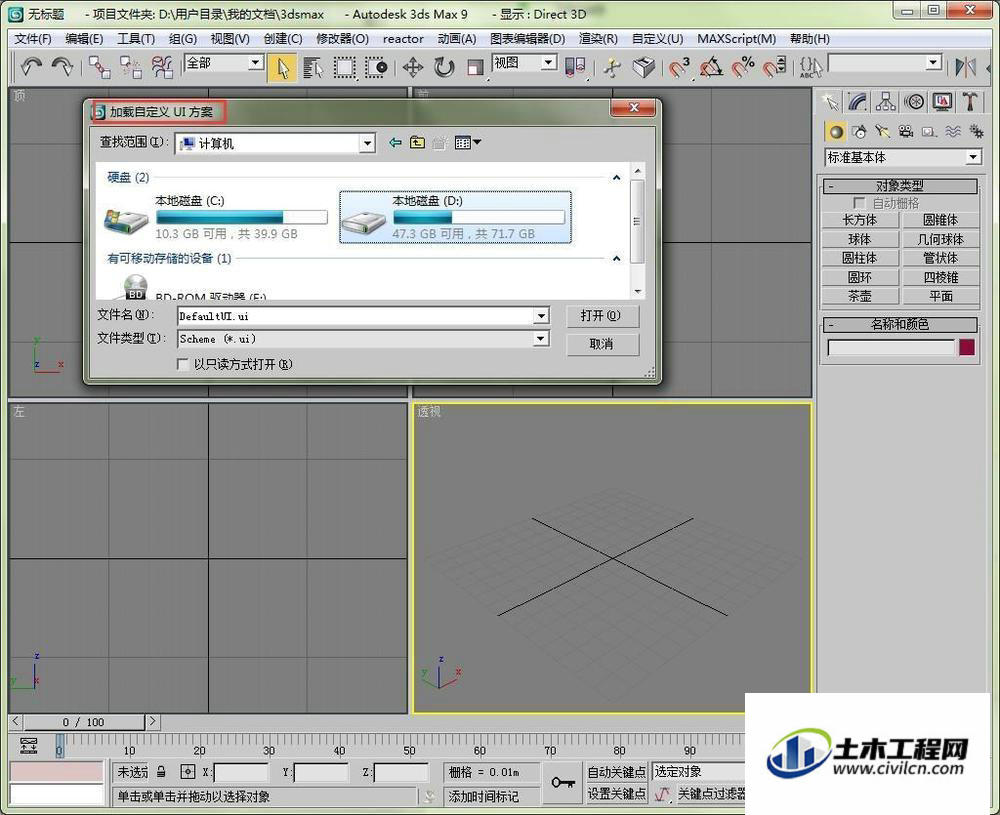Click the 0 / 100 time slider

(x=84, y=722)
